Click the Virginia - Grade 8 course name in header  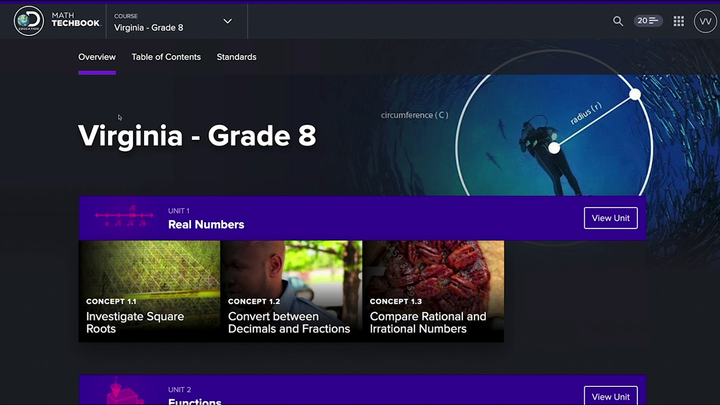[x=149, y=27]
